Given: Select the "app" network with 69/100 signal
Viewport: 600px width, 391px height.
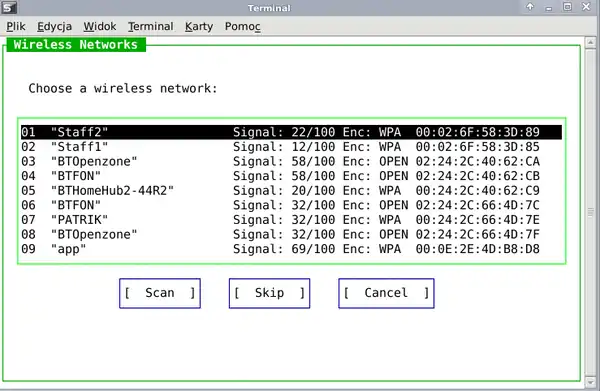Looking at the screenshot, I should [291, 249].
